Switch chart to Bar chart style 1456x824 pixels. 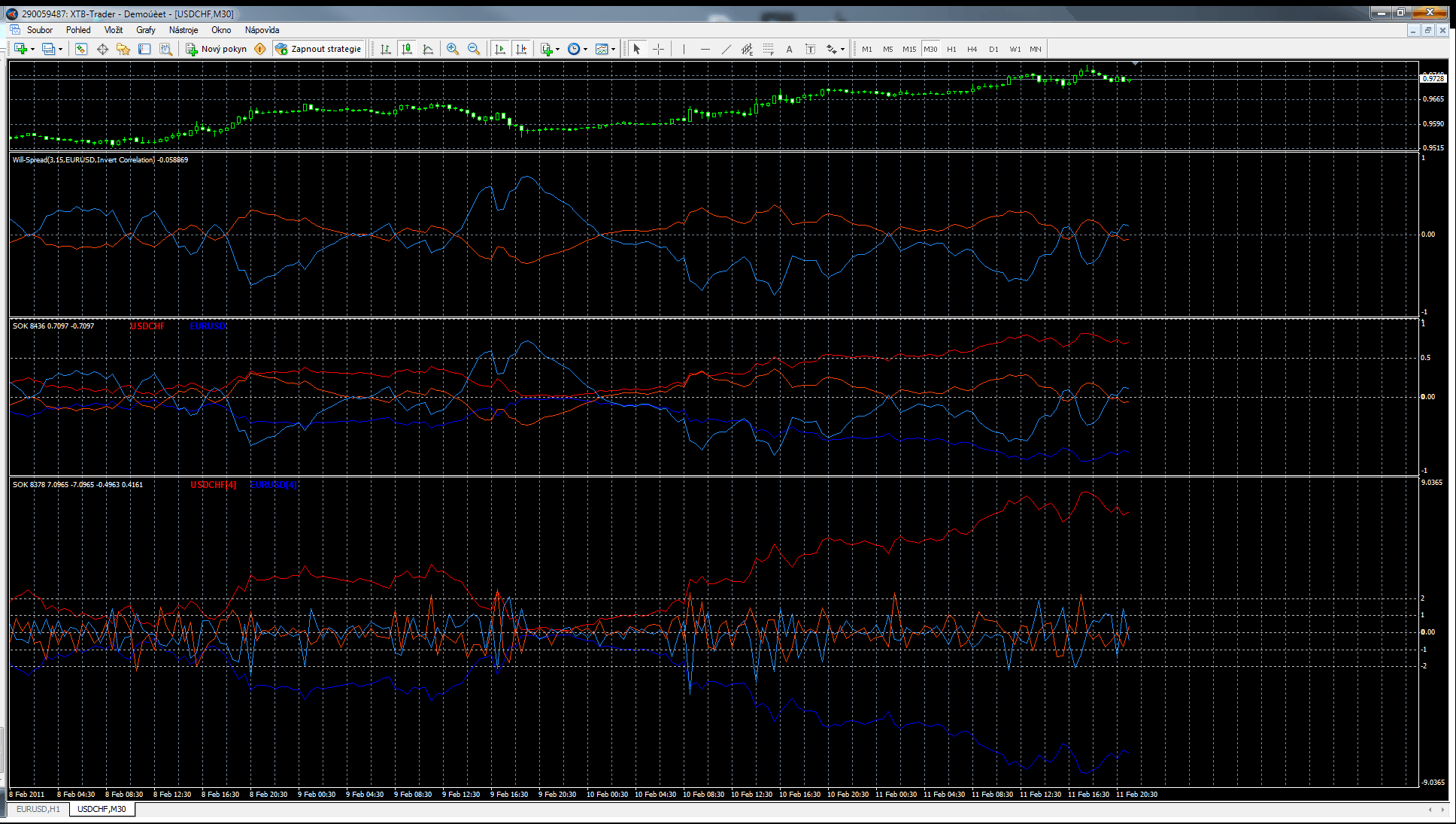386,49
